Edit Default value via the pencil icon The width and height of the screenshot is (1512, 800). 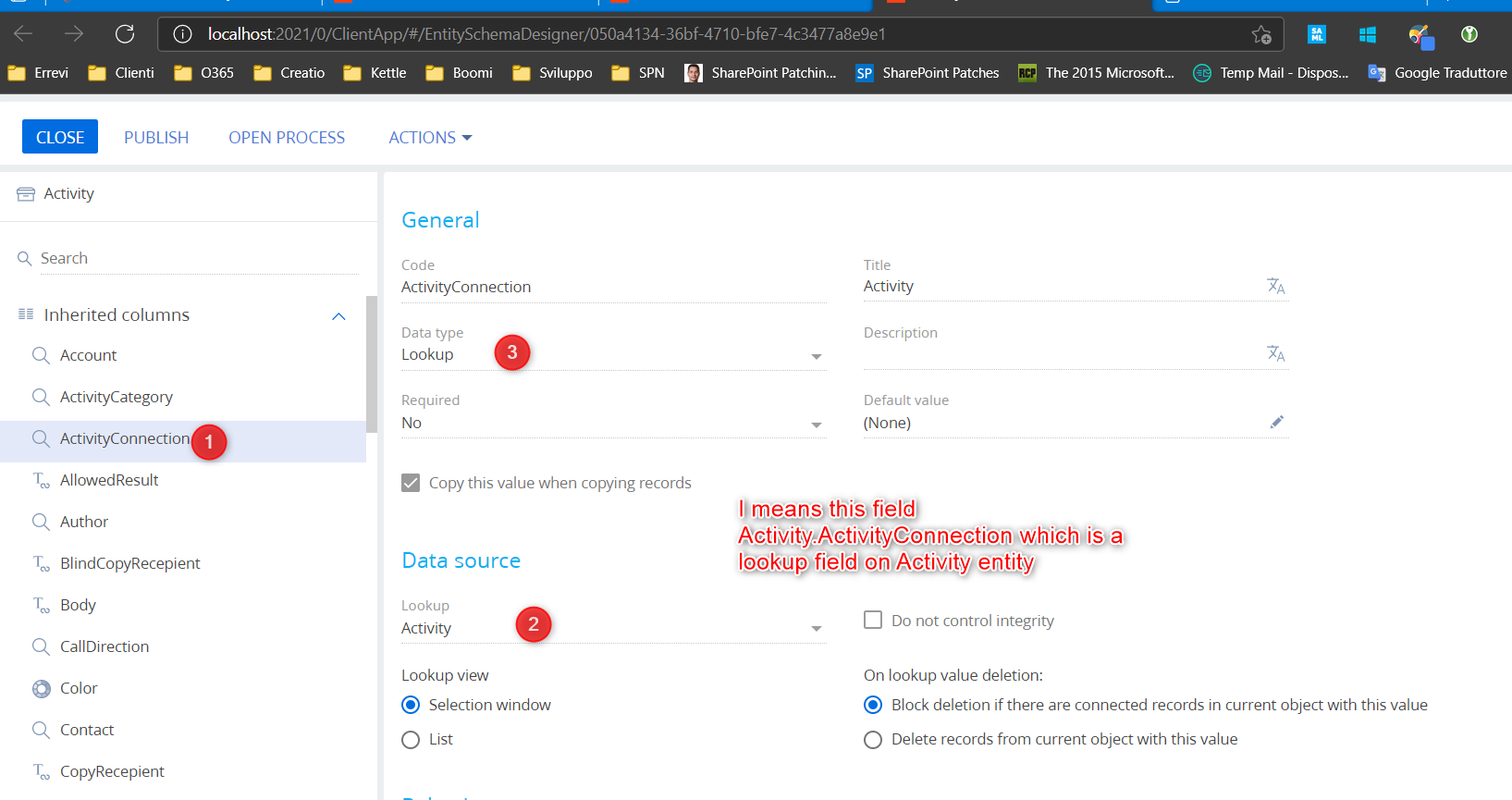click(1277, 422)
